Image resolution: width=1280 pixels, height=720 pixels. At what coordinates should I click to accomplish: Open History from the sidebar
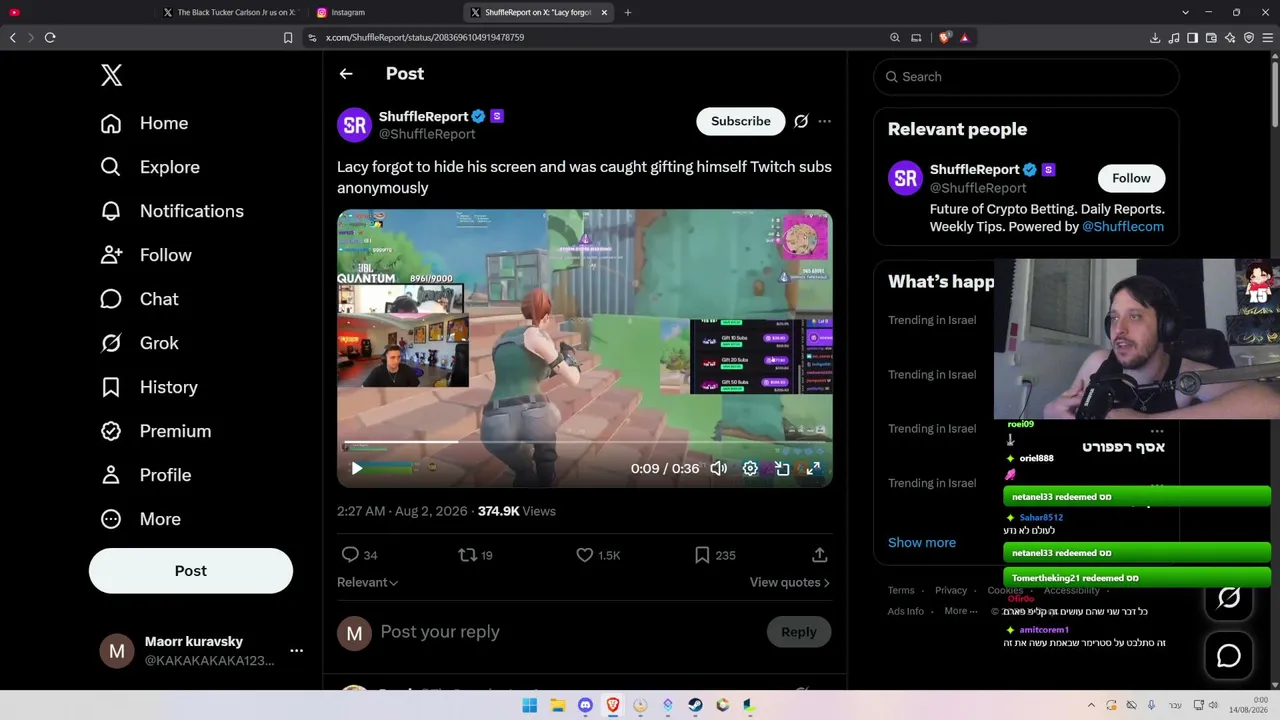[x=149, y=387]
